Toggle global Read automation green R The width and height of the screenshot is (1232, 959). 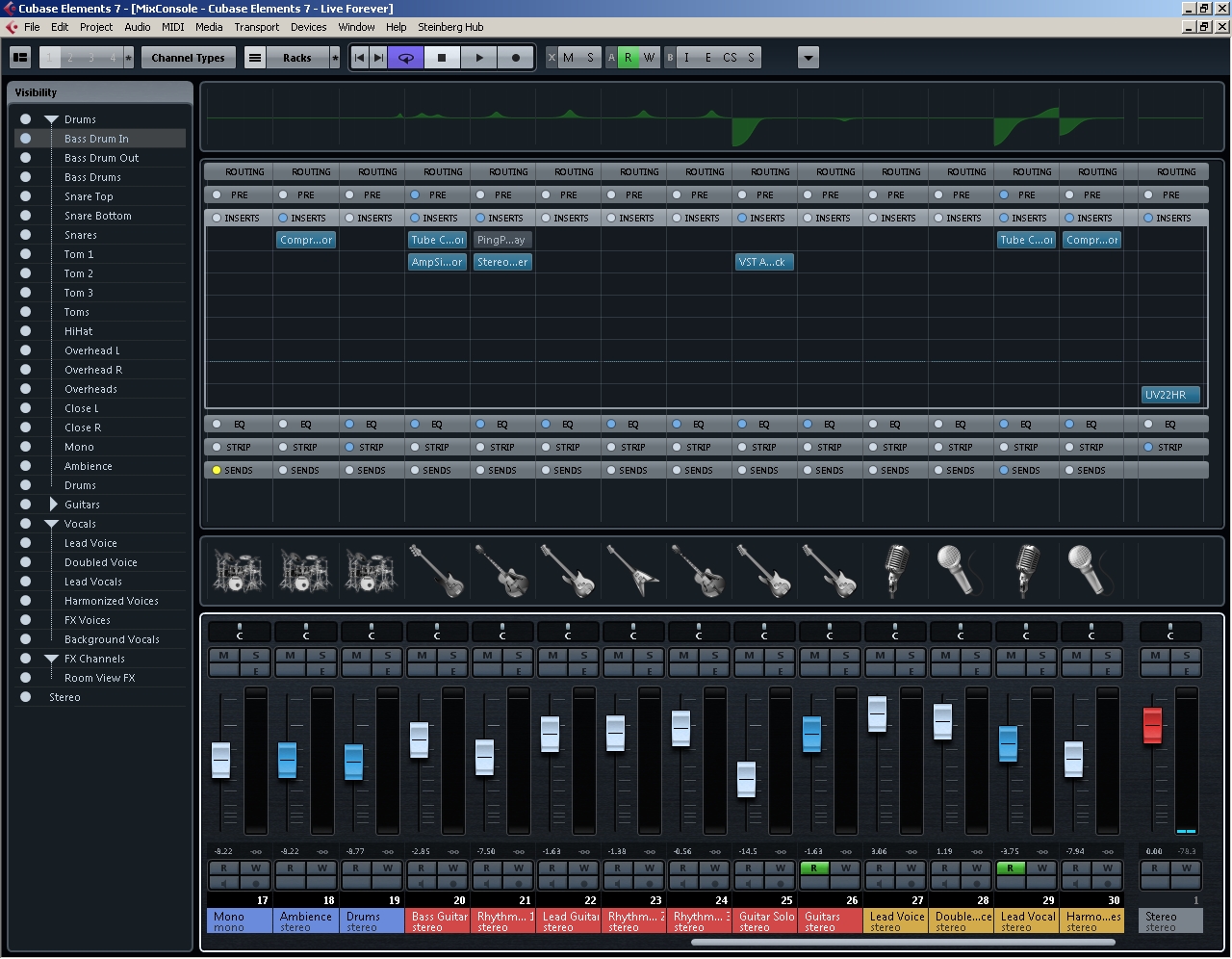click(628, 58)
